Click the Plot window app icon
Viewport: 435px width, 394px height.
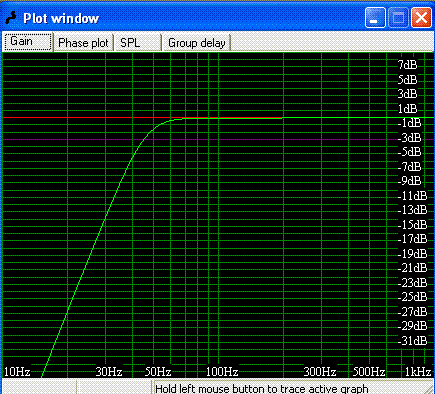11,18
